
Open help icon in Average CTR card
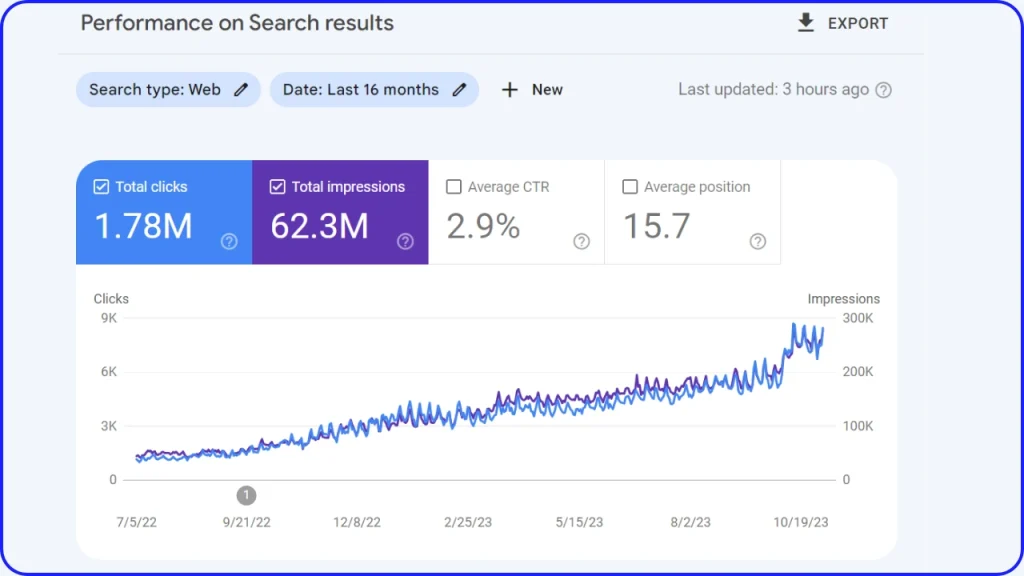[581, 241]
